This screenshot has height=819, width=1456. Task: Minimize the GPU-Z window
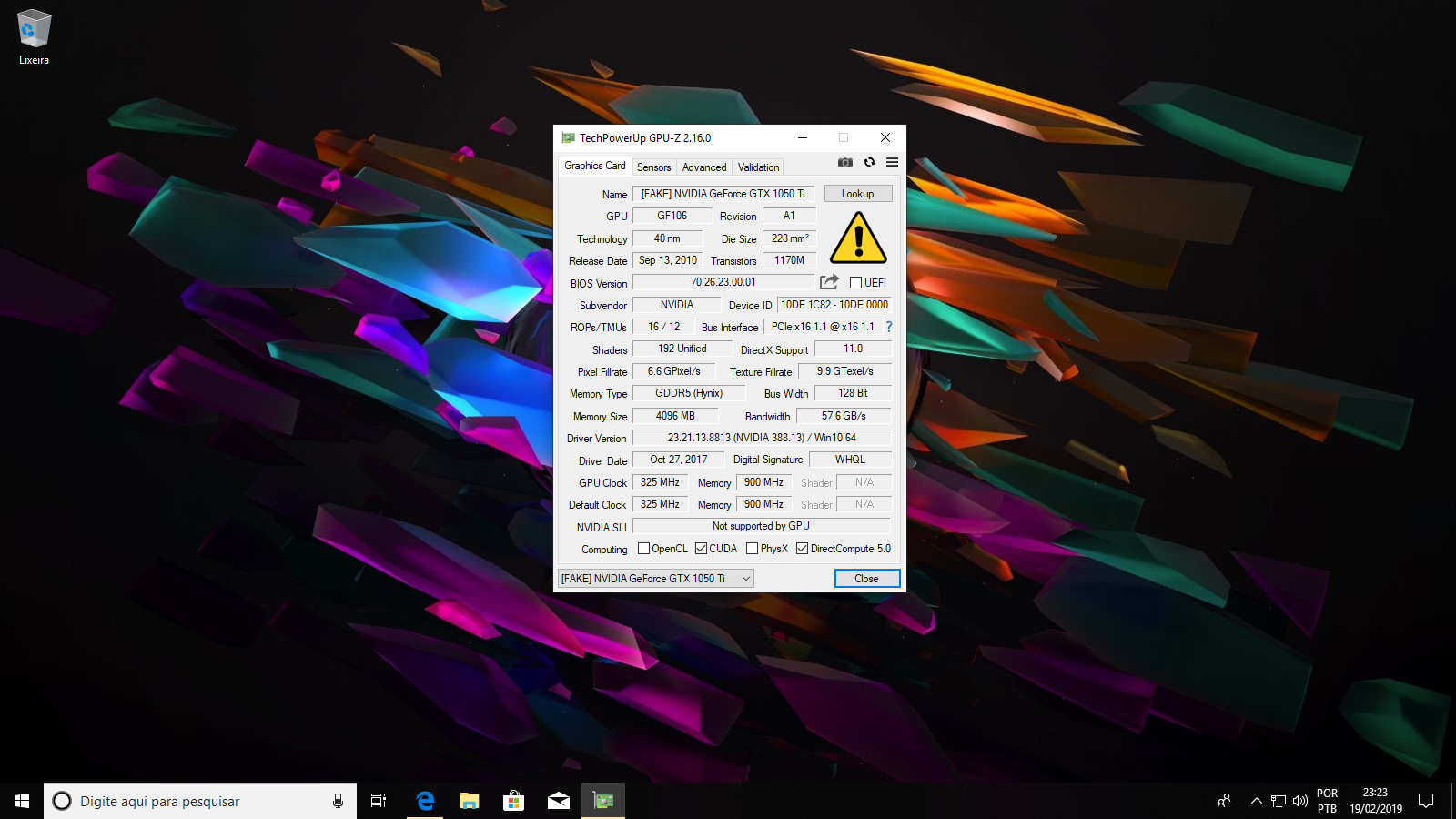pos(803,138)
